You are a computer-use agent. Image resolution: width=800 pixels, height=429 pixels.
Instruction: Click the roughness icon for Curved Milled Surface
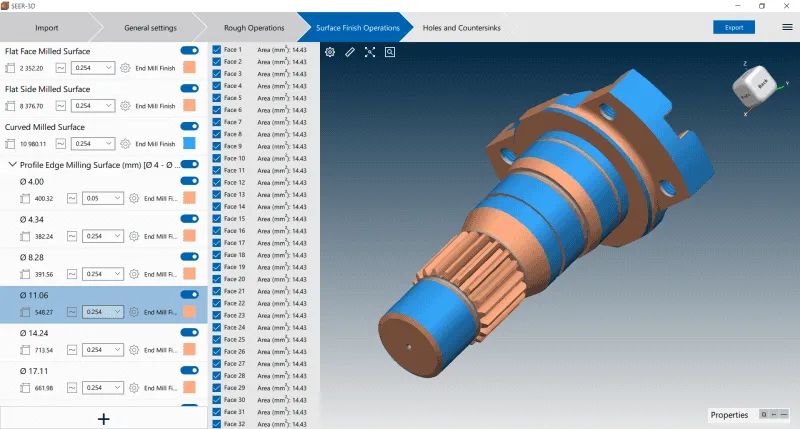[59, 144]
